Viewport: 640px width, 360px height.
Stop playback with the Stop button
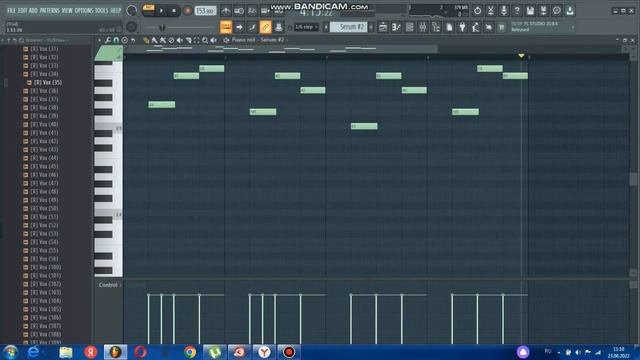pos(174,11)
